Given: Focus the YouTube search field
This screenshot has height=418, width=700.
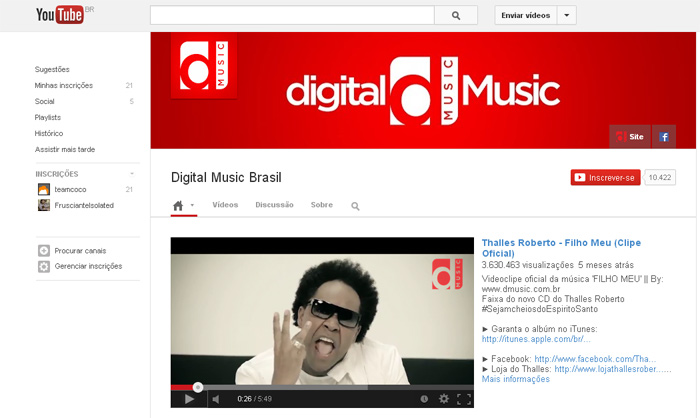Looking at the screenshot, I should click(x=292, y=15).
